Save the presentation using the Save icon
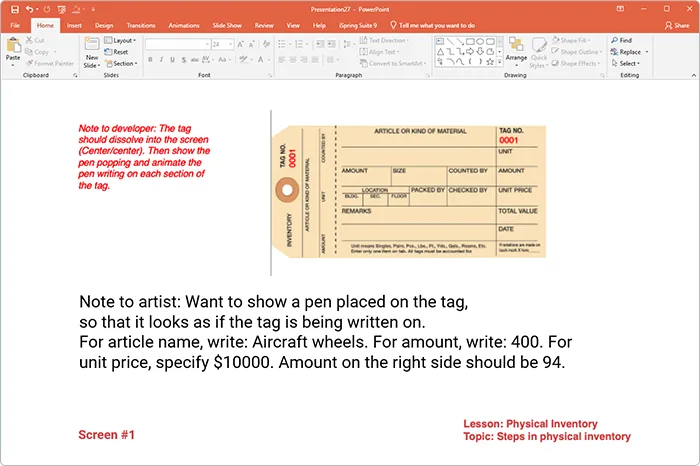The width and height of the screenshot is (700, 466). point(15,9)
